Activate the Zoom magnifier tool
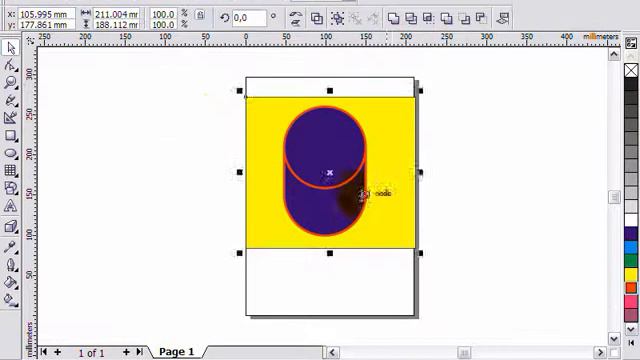Image resolution: width=640 pixels, height=360 pixels. [10, 82]
